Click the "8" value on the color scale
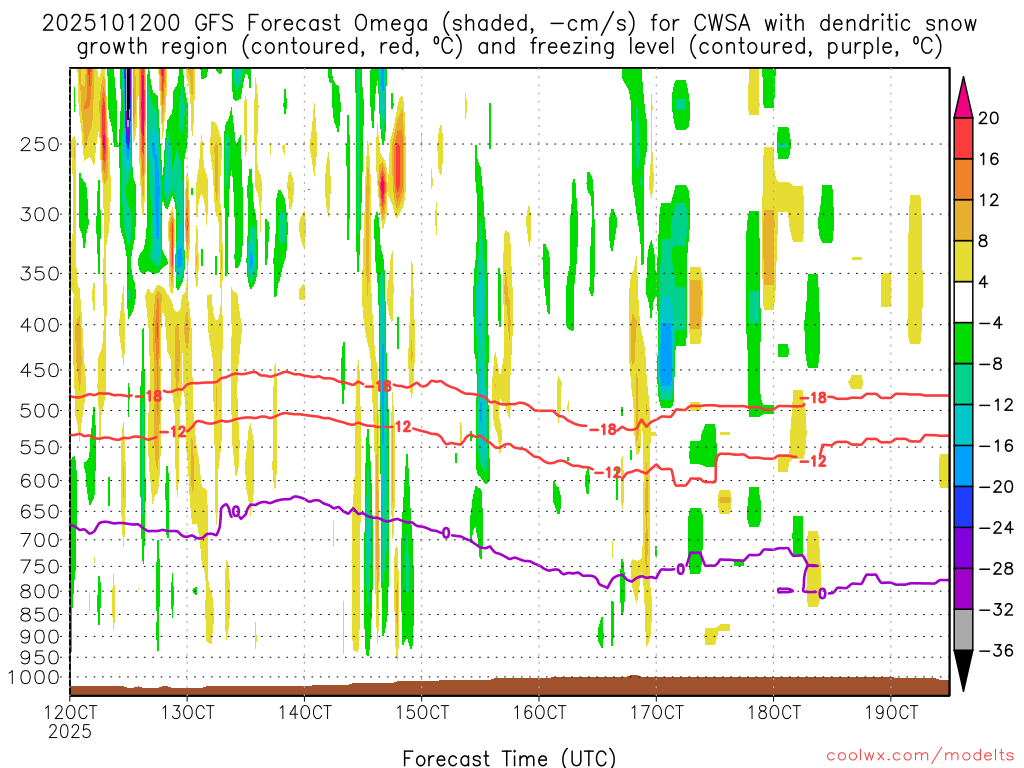The image size is (1024, 768). (x=984, y=241)
